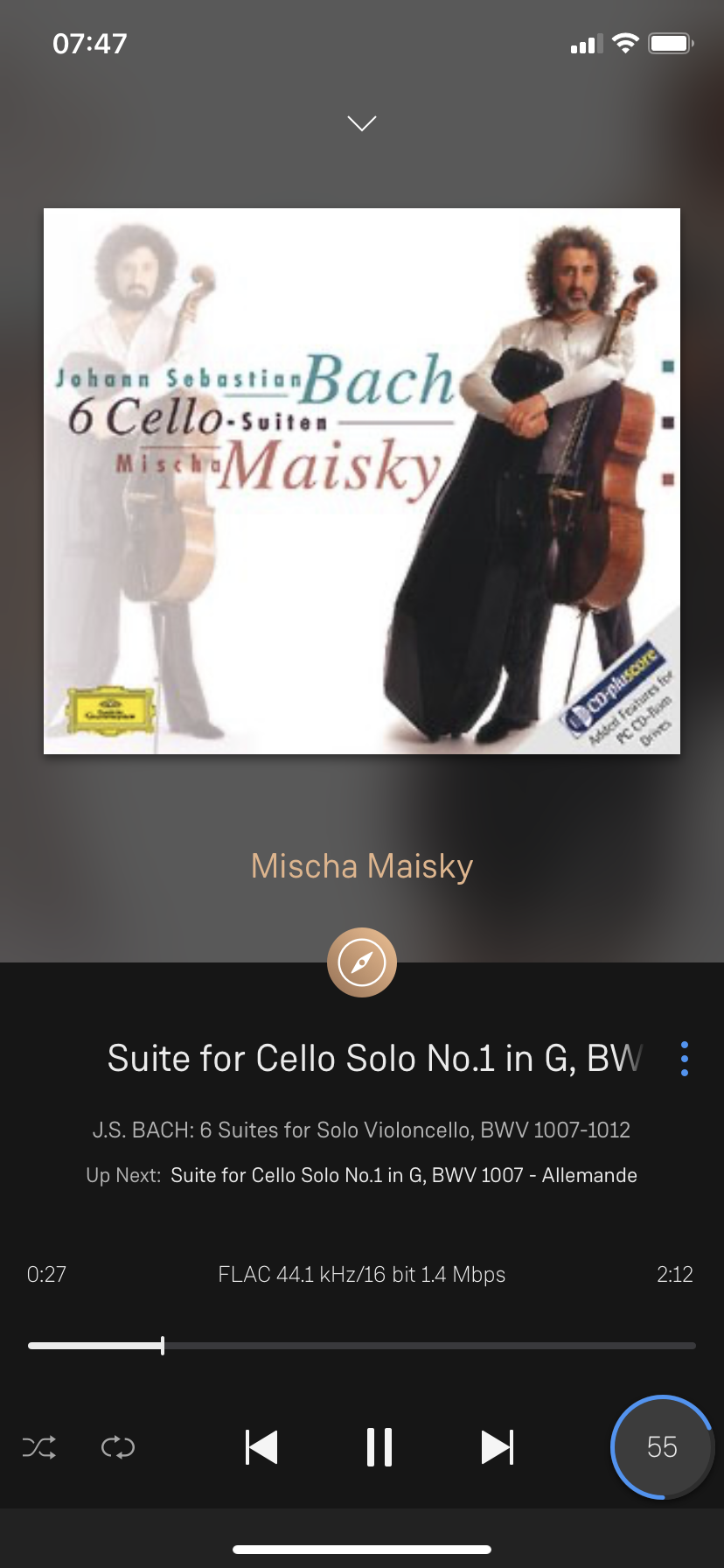
Task: Skip to the previous track
Action: (261, 1447)
